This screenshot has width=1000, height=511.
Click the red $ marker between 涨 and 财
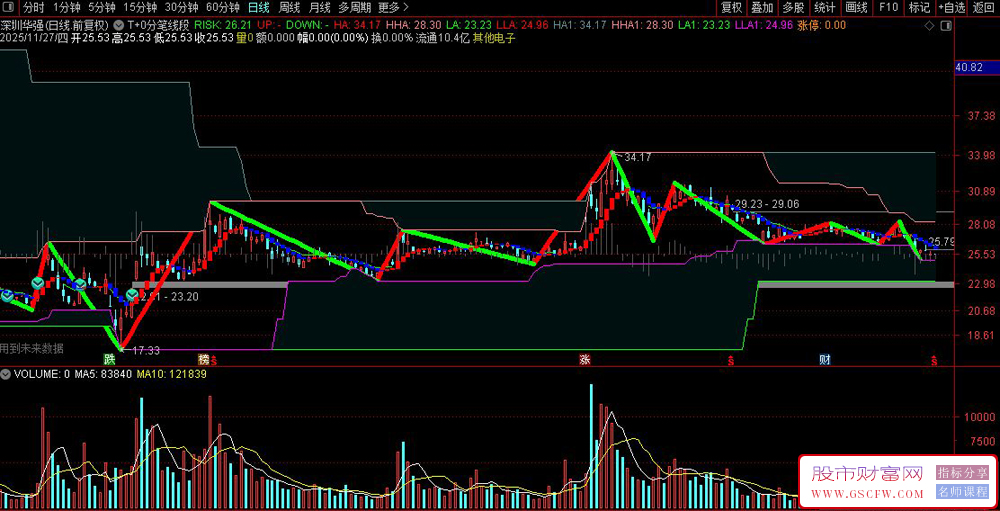(x=730, y=360)
